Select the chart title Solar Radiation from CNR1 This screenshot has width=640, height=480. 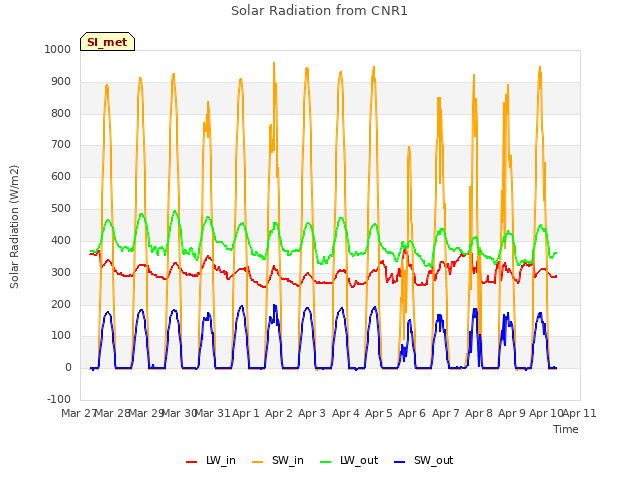point(319,11)
